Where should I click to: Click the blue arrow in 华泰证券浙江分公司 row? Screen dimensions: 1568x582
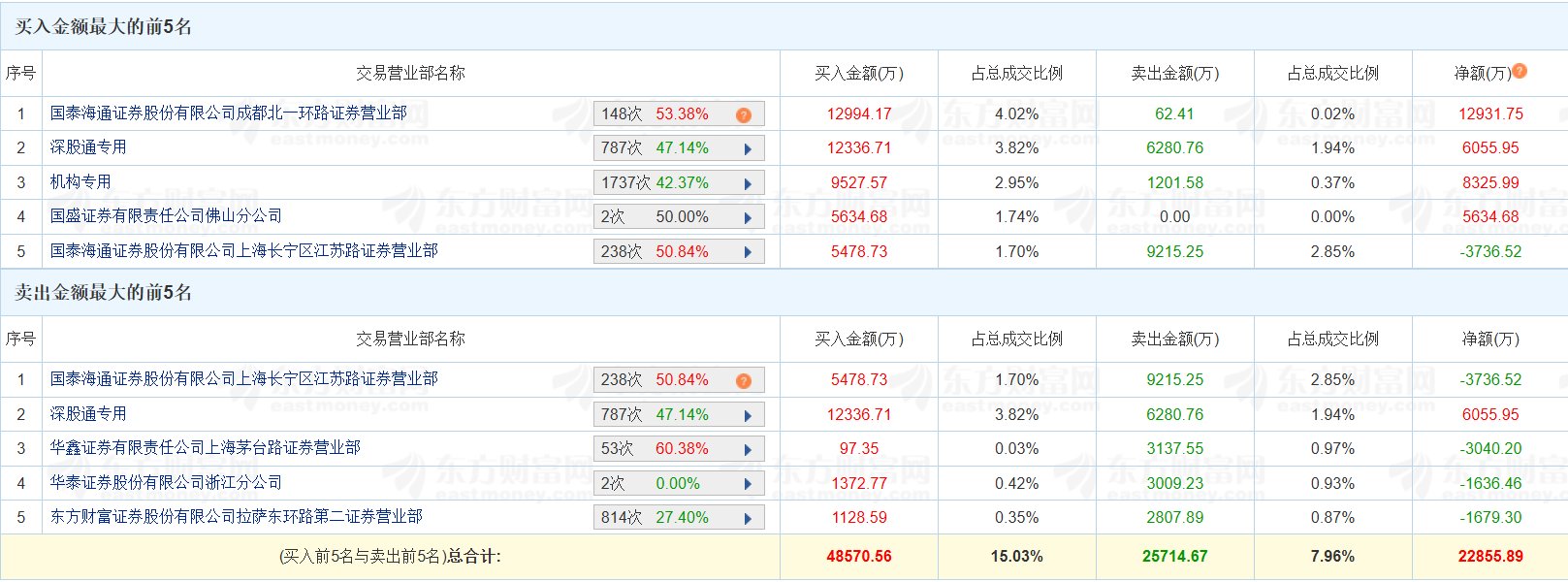(748, 484)
